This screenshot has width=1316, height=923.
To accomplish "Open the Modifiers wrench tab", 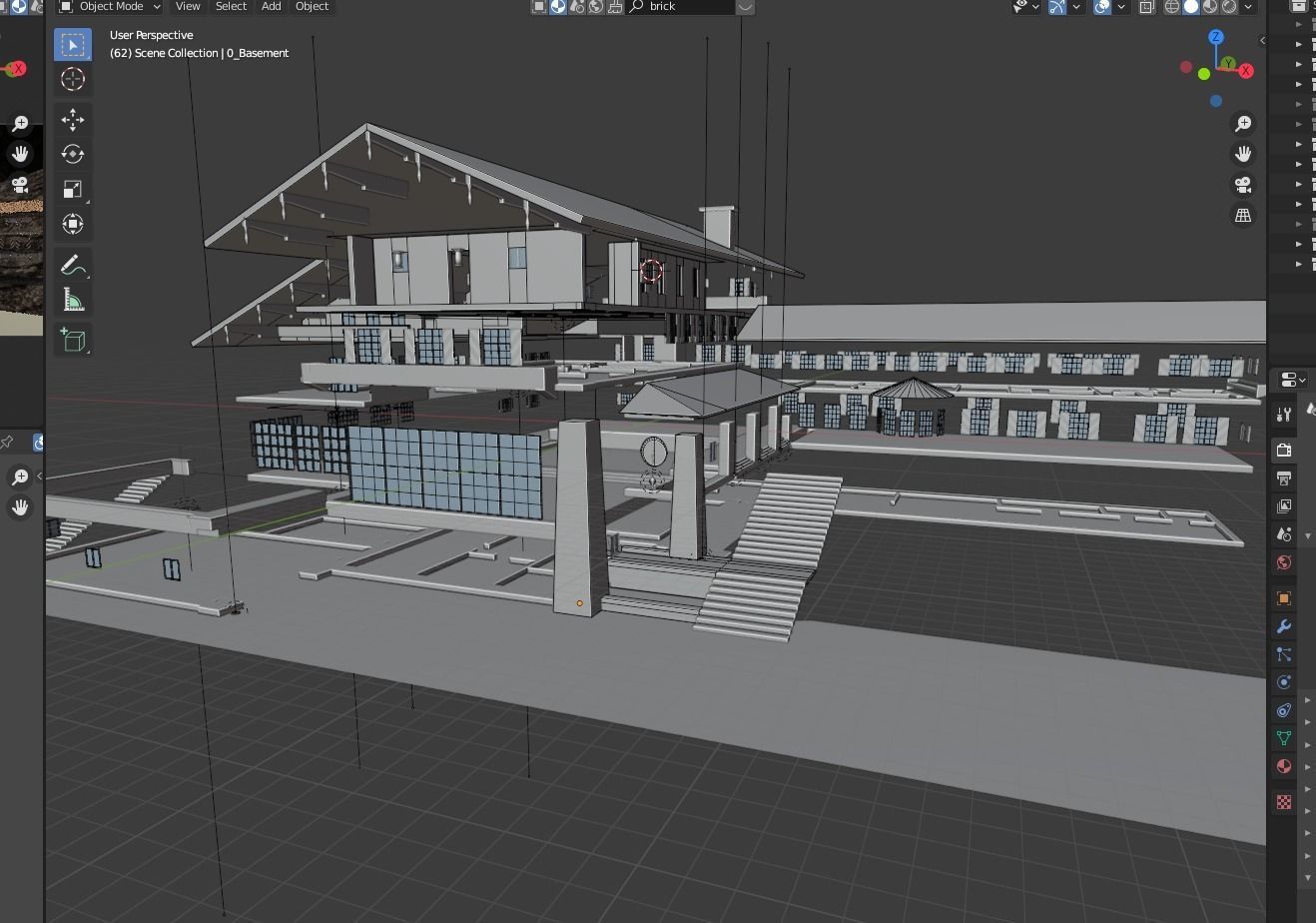I will pyautogui.click(x=1284, y=626).
